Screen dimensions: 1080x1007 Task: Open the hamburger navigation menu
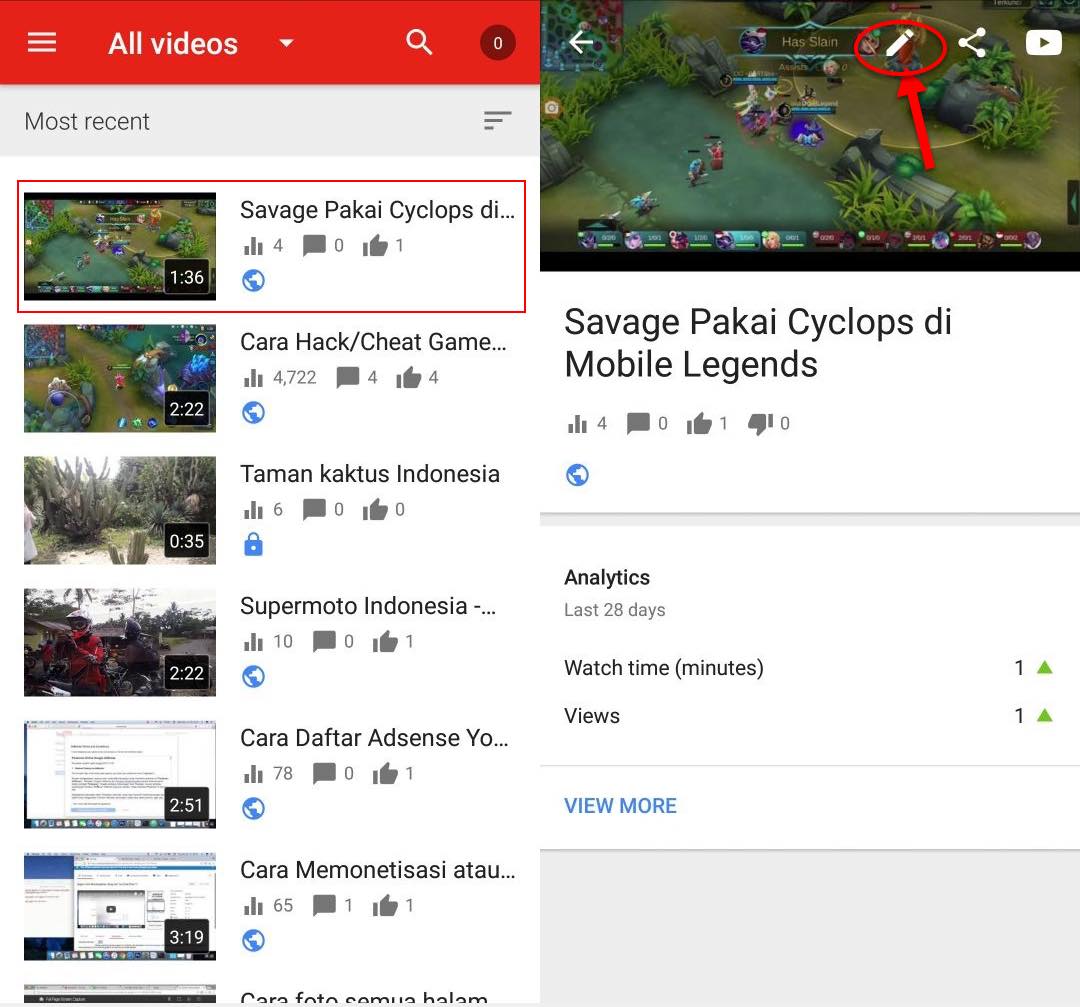pyautogui.click(x=41, y=43)
